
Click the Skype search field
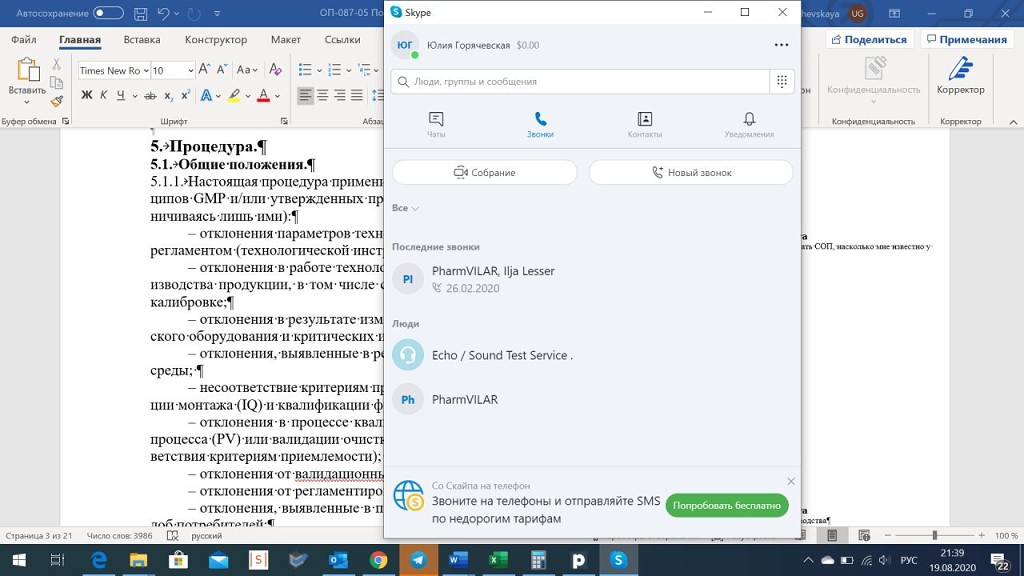[x=580, y=82]
